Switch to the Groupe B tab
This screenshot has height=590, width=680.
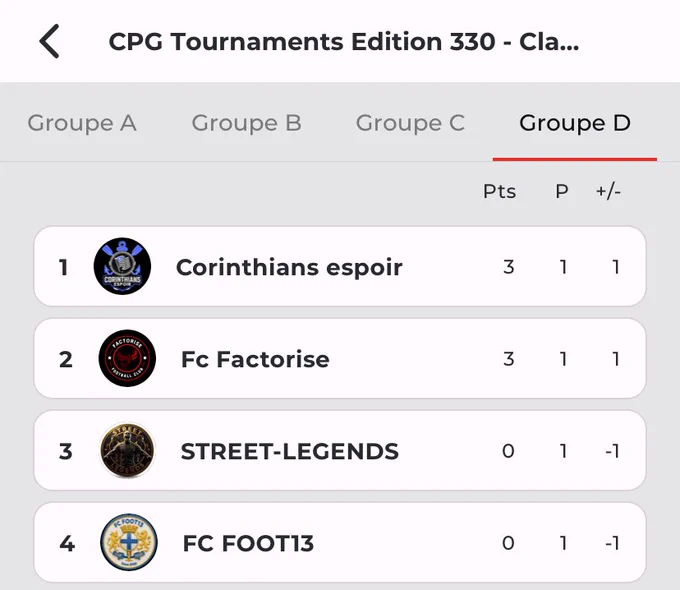coord(246,123)
